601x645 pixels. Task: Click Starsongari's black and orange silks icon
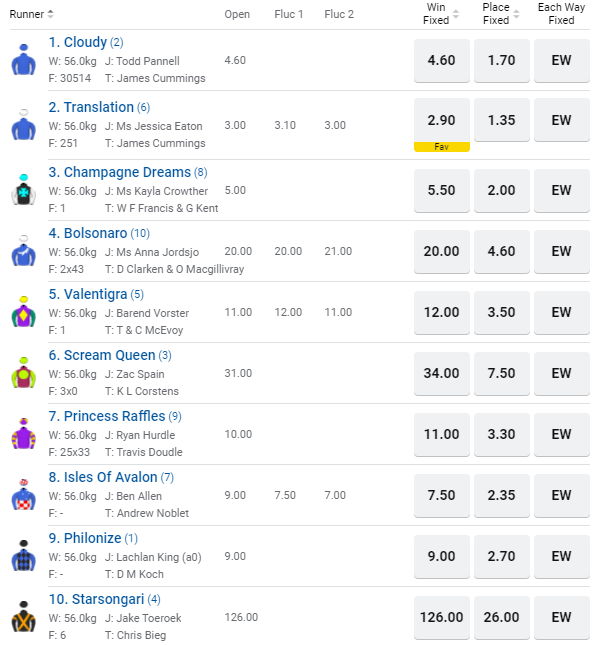23,618
